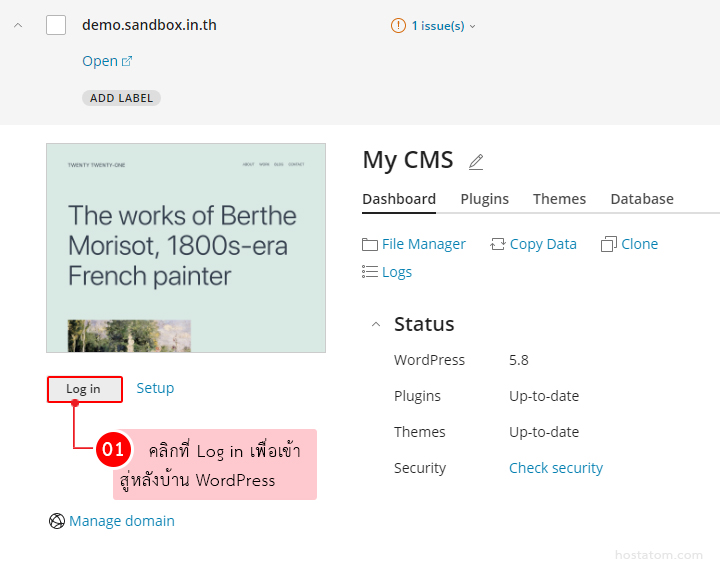Click the Check security link

click(555, 468)
